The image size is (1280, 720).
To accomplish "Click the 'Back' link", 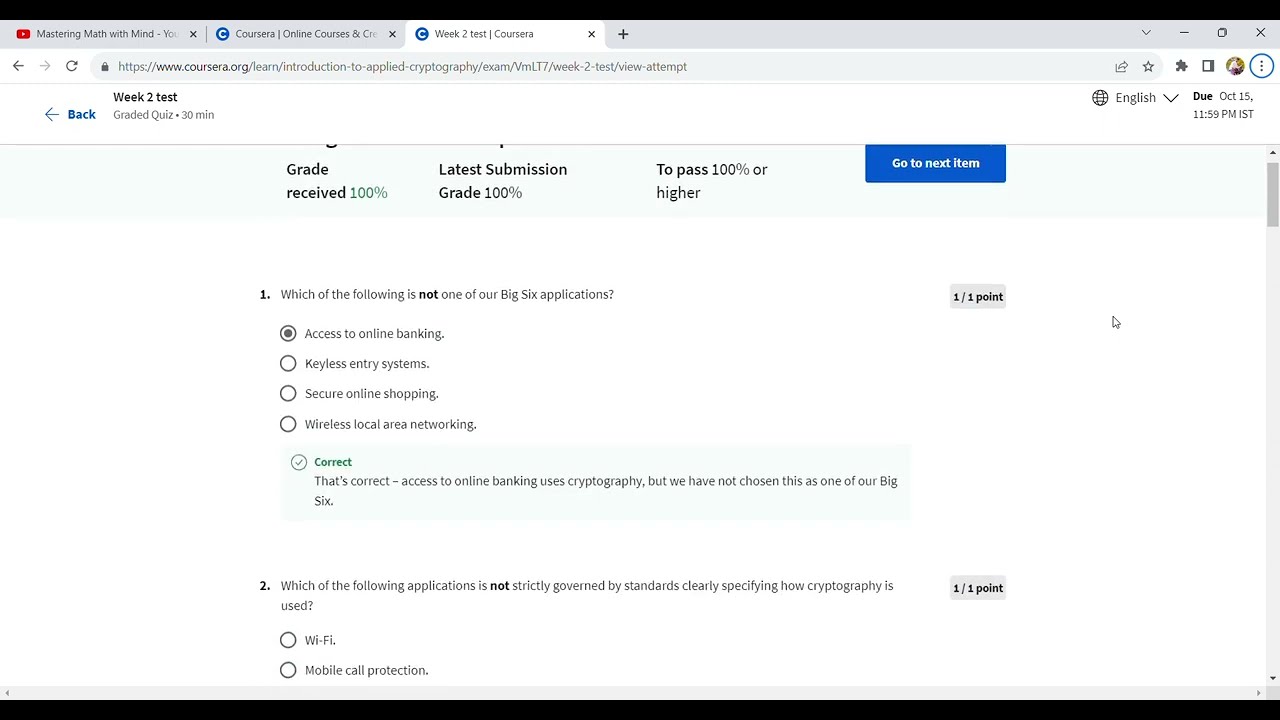I will click(70, 115).
